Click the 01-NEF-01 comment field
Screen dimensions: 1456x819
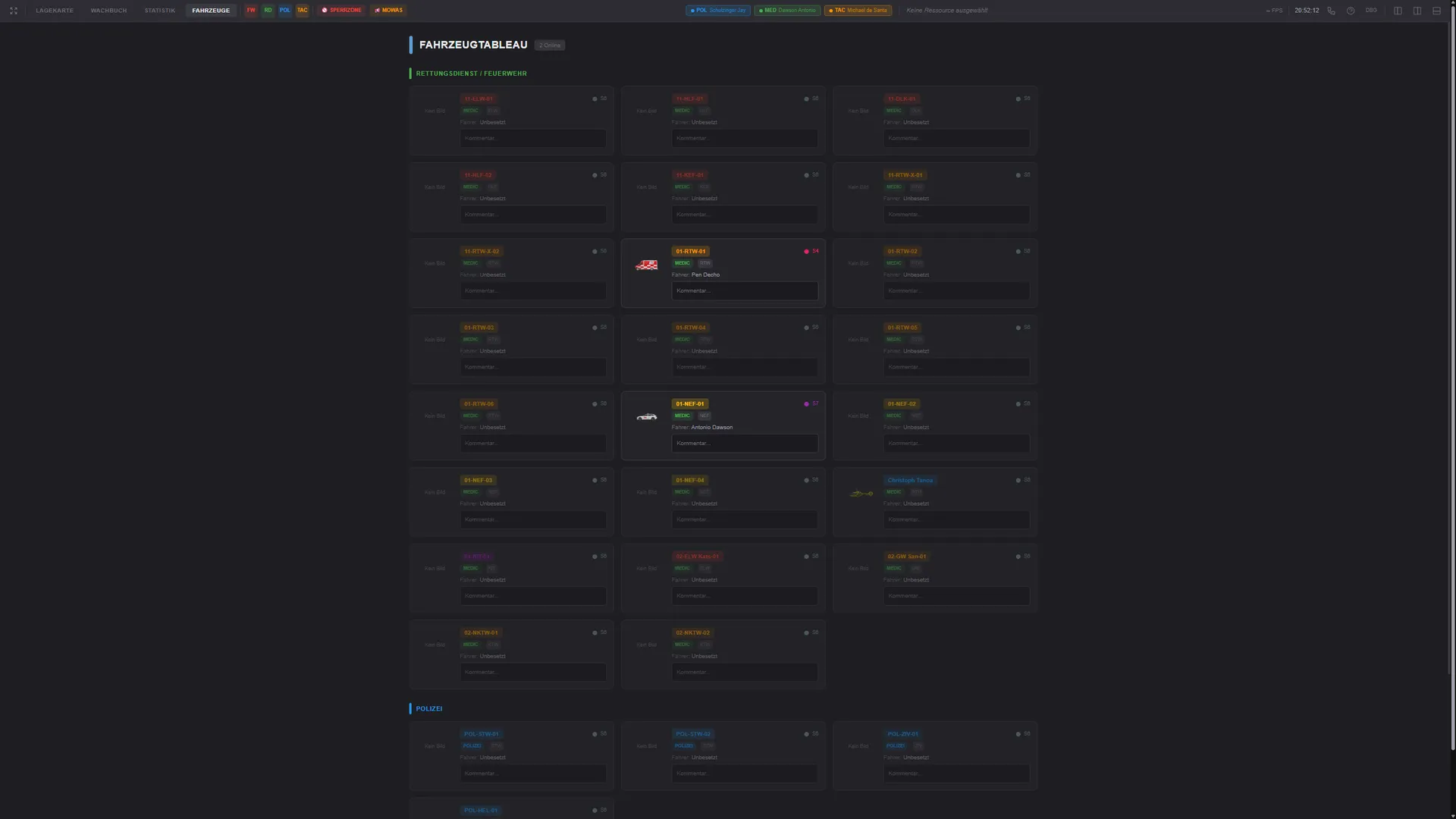pyautogui.click(x=744, y=444)
